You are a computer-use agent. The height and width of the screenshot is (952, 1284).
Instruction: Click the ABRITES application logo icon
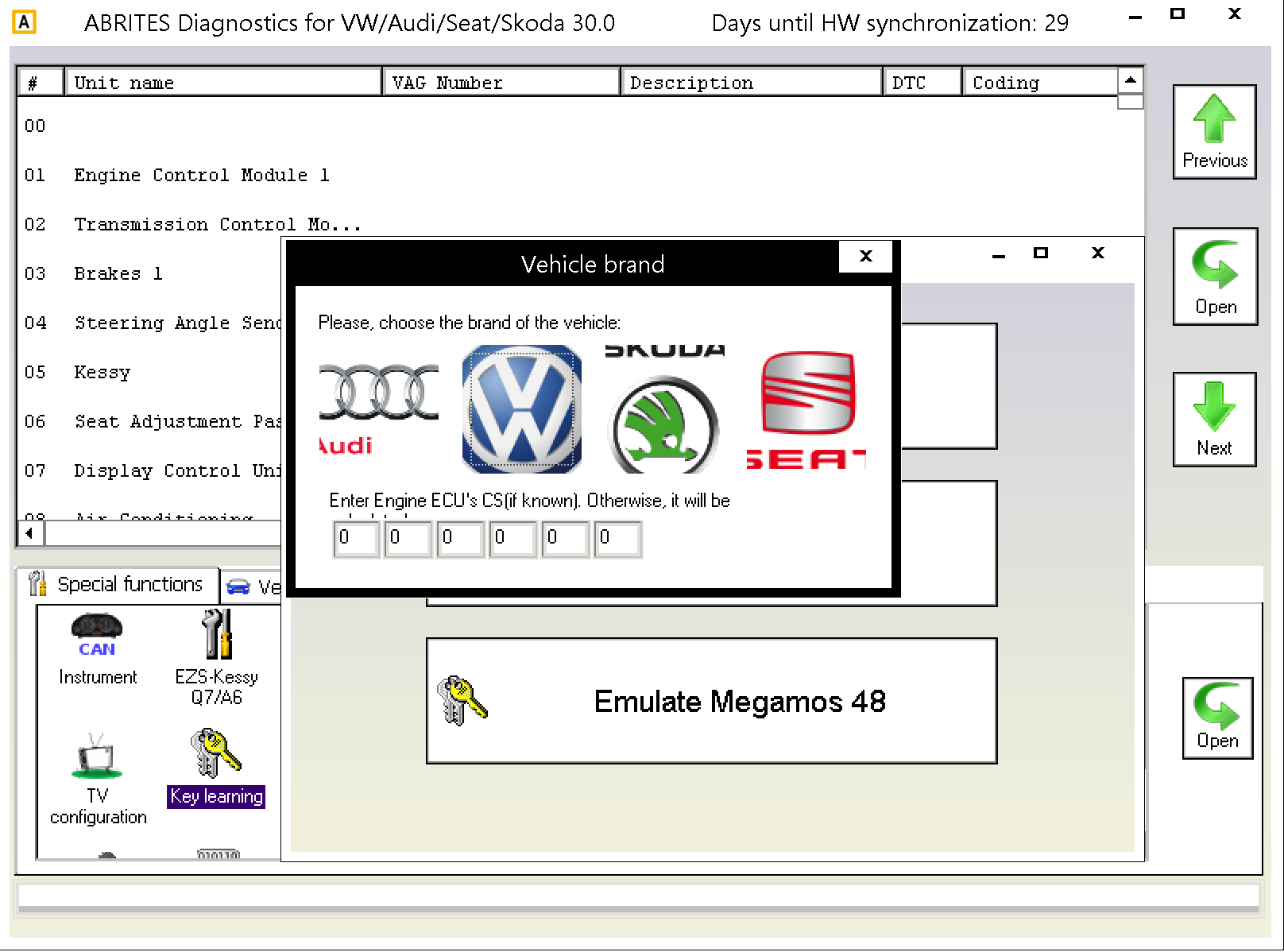click(25, 22)
